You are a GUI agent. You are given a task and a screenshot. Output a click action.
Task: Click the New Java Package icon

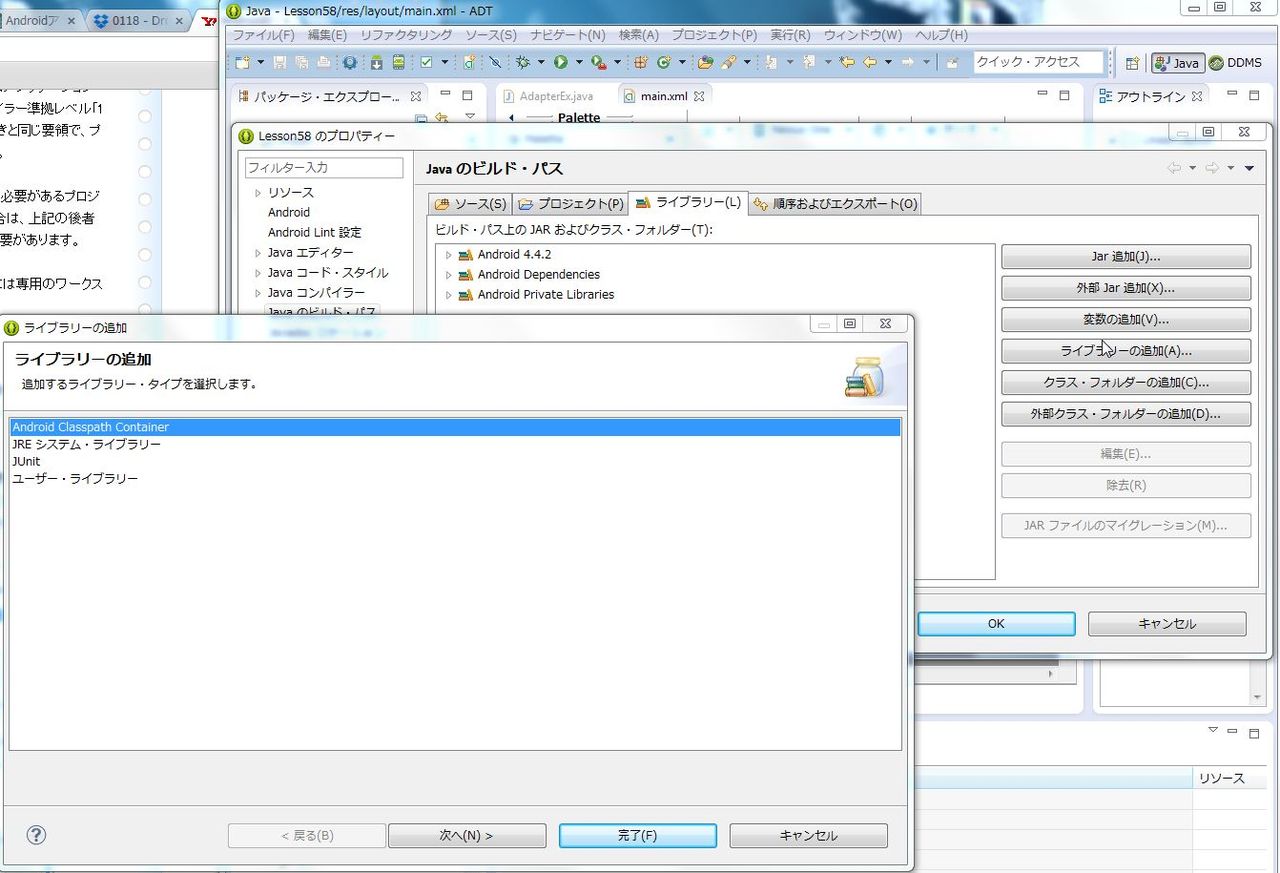coord(641,62)
